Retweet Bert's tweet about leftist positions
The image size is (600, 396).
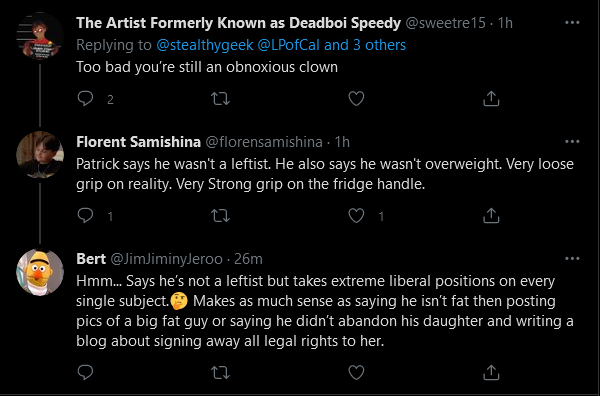pos(220,372)
